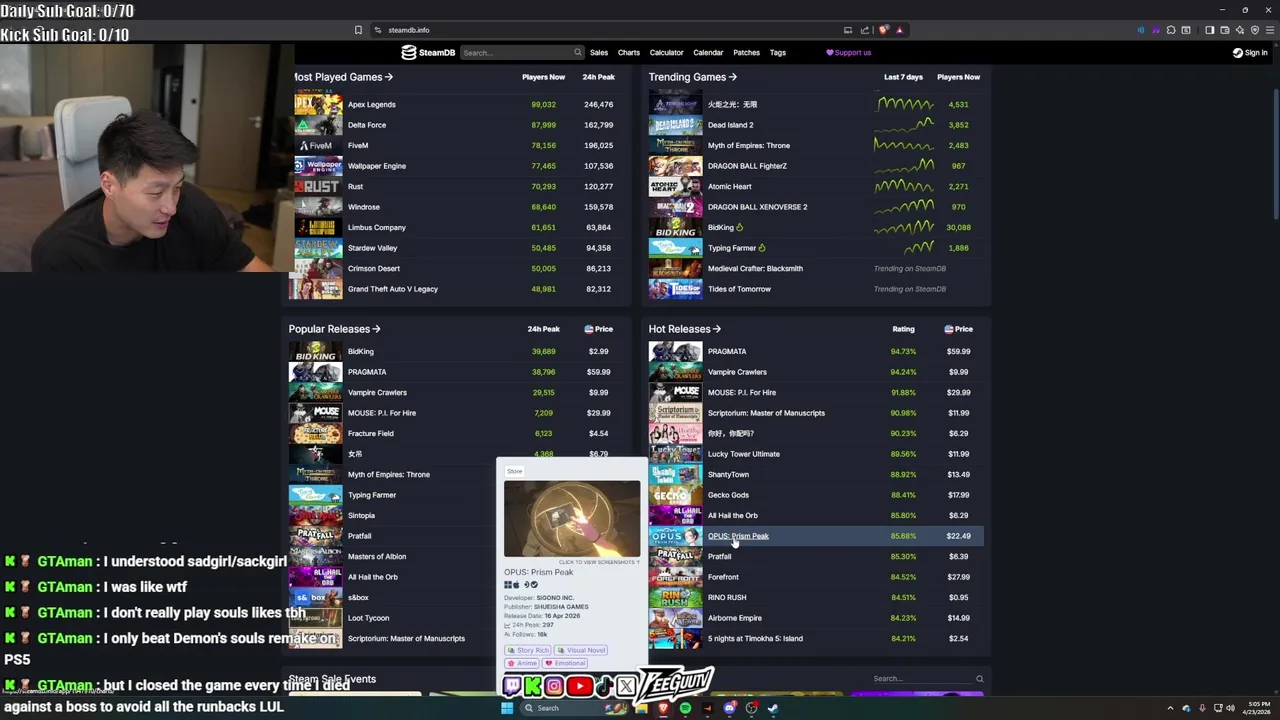This screenshot has height=720, width=1280.
Task: Open the Dead Island 2 link
Action: (x=731, y=125)
